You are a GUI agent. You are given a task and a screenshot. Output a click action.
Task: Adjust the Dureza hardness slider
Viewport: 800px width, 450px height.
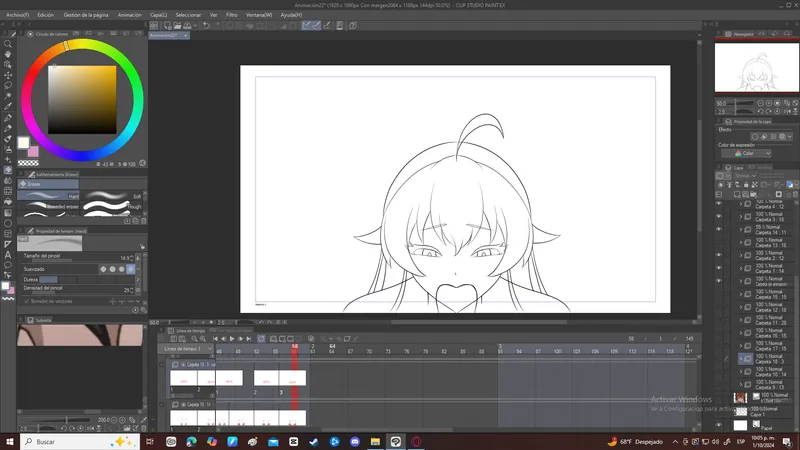point(86,280)
